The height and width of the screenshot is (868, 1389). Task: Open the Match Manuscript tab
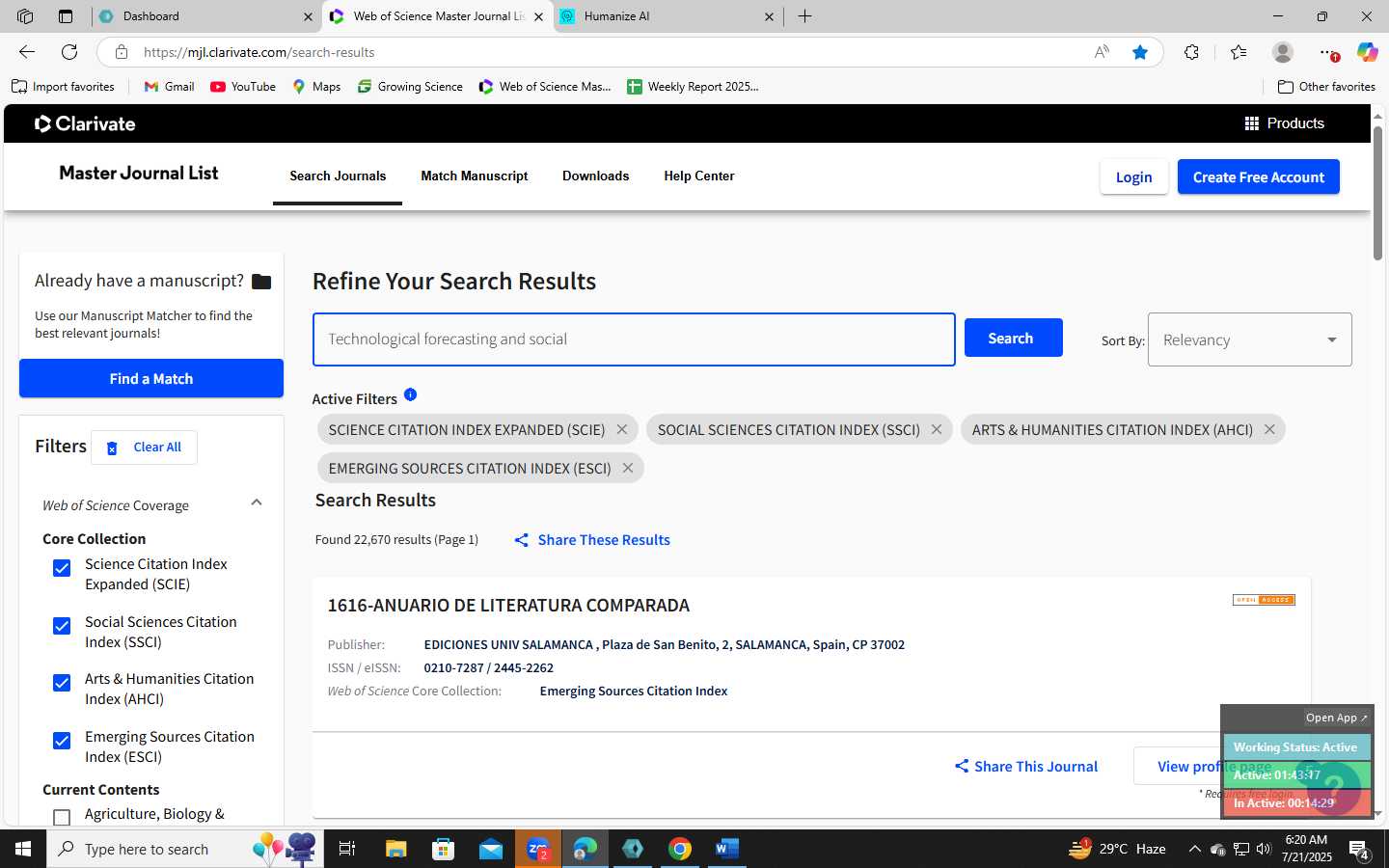point(475,176)
